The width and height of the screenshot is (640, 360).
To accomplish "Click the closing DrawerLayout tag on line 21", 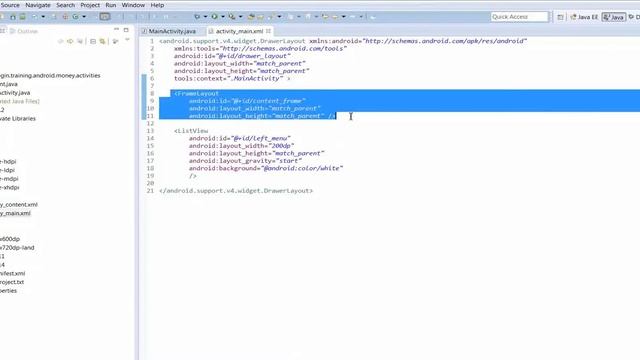I will click(x=236, y=191).
